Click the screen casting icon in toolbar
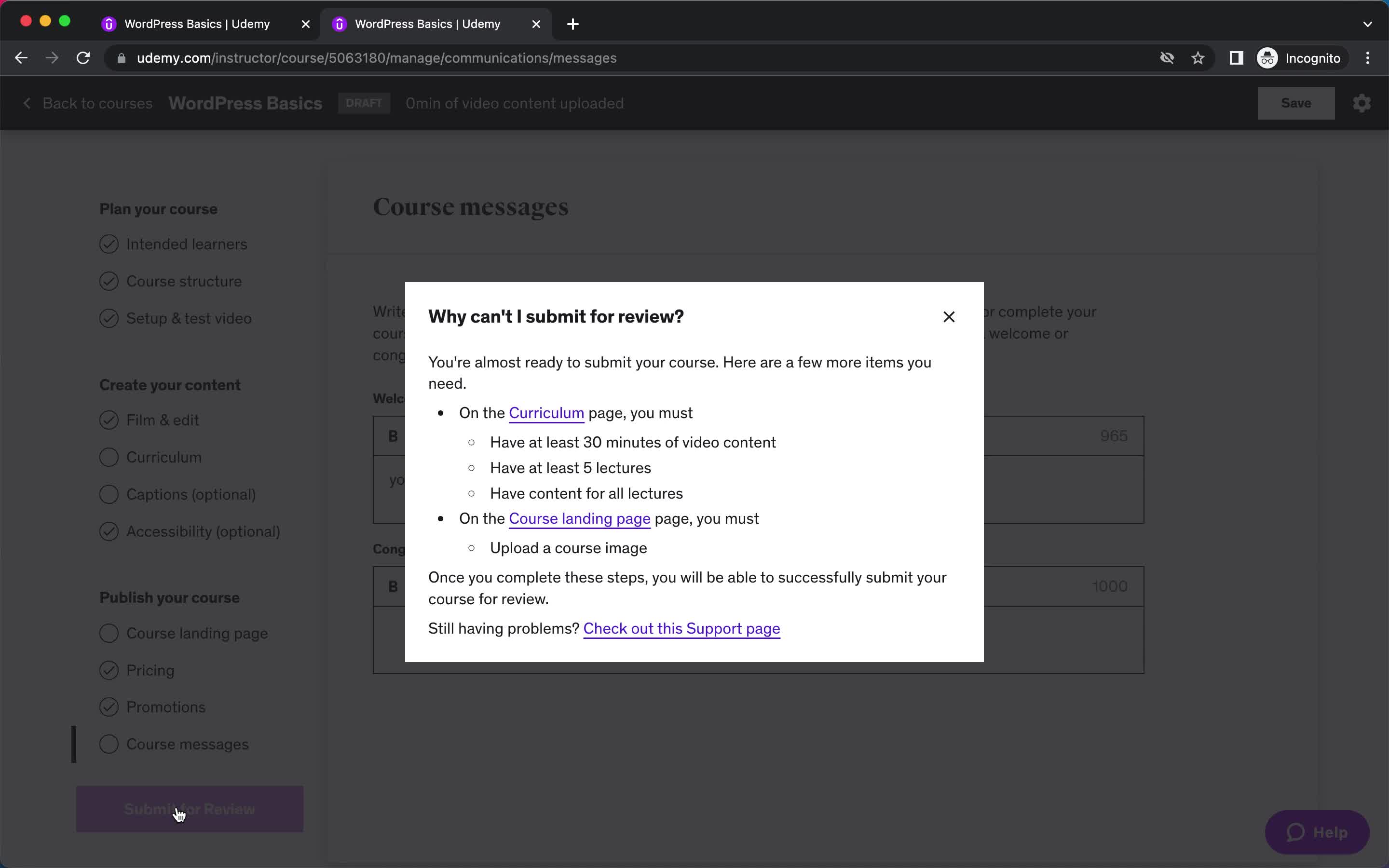The height and width of the screenshot is (868, 1389). coord(1236,58)
